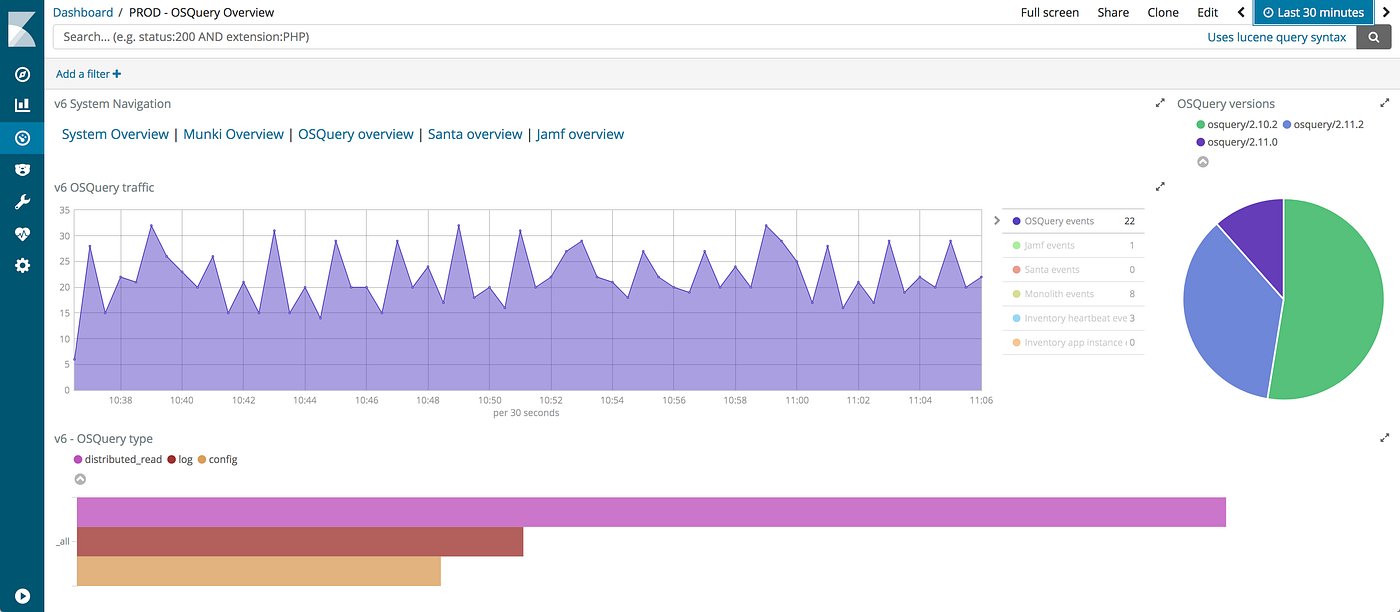Open Management from the gear icon

pyautogui.click(x=22, y=266)
